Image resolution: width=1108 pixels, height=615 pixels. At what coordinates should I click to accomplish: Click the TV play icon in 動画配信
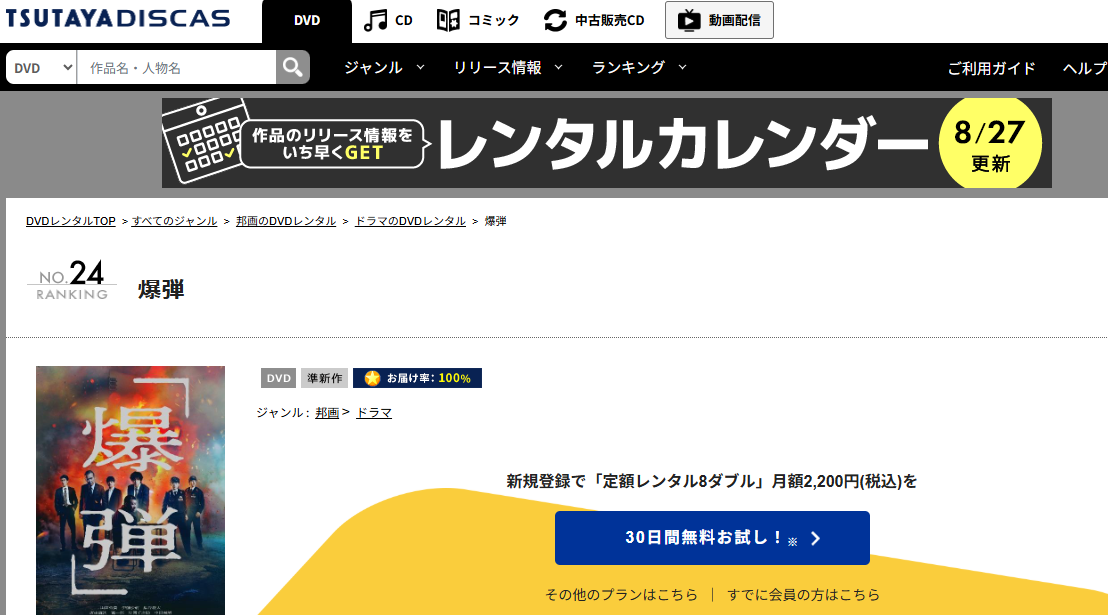[x=689, y=20]
